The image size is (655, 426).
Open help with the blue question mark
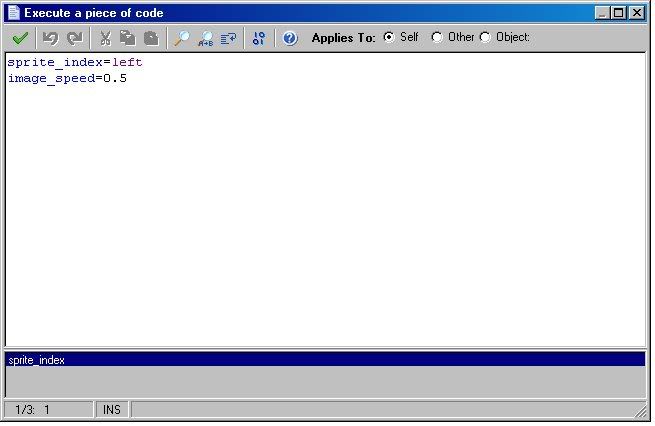pyautogui.click(x=290, y=38)
